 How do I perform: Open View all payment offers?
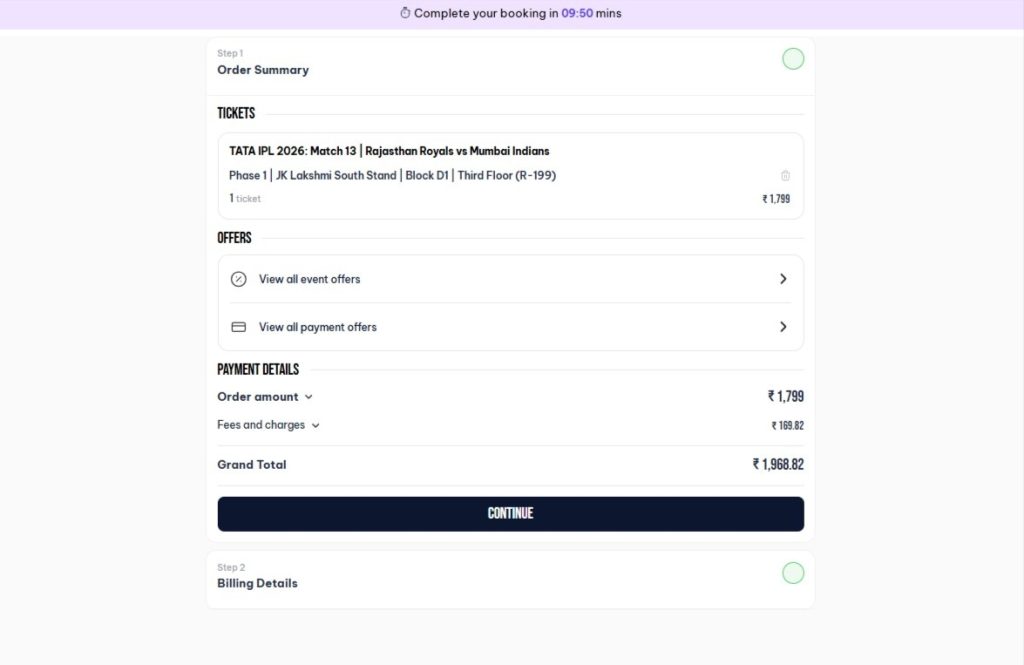(x=319, y=327)
